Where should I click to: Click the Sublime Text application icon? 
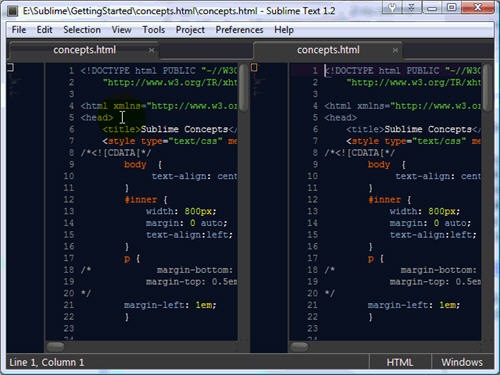pos(12,11)
